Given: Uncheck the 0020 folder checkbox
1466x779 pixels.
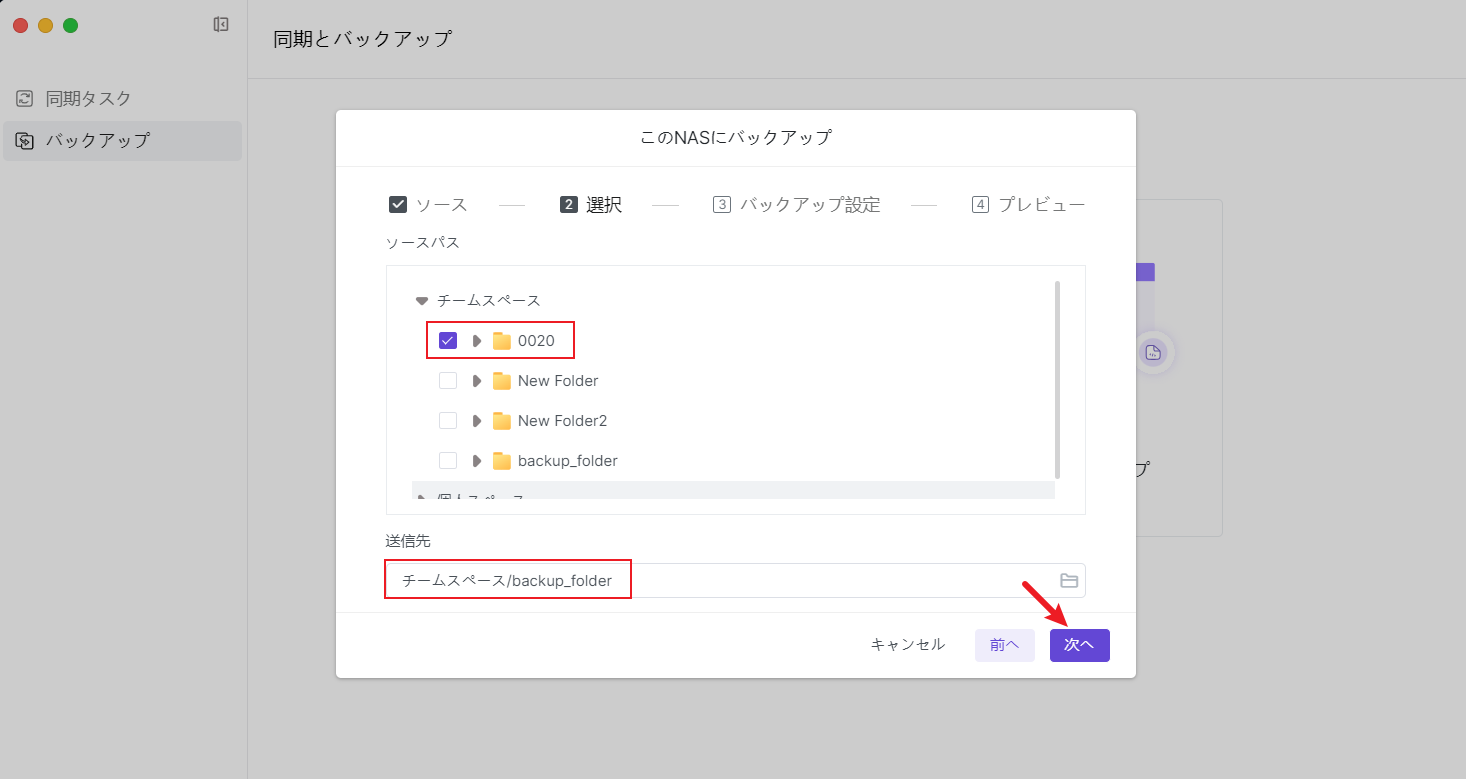Looking at the screenshot, I should [448, 341].
